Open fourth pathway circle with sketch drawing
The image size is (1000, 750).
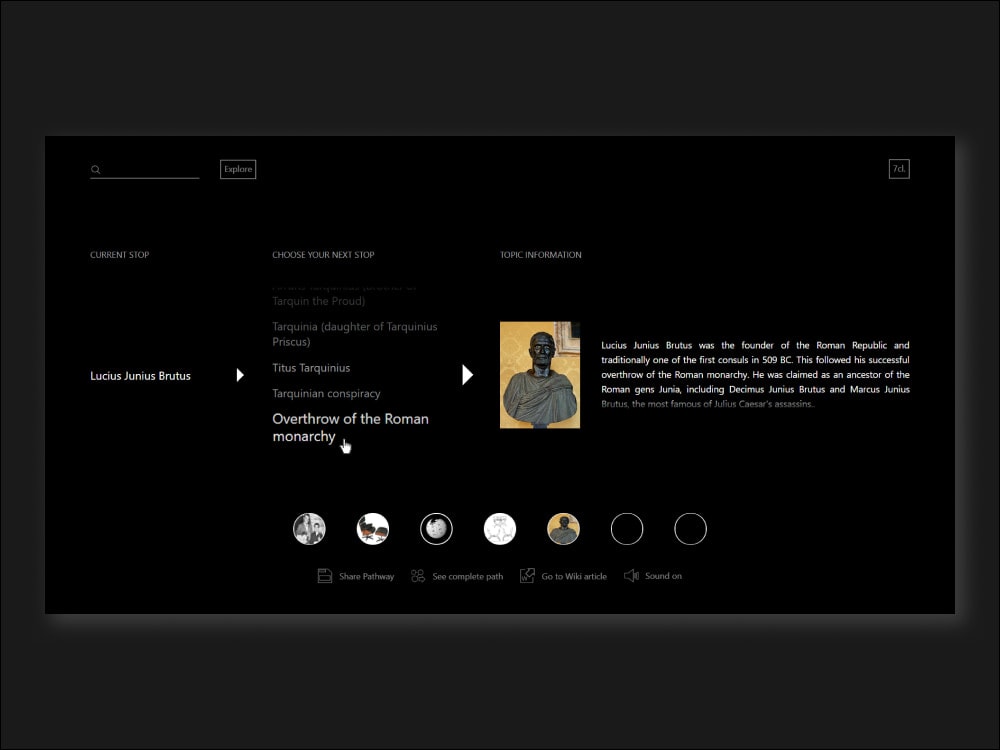(x=500, y=529)
